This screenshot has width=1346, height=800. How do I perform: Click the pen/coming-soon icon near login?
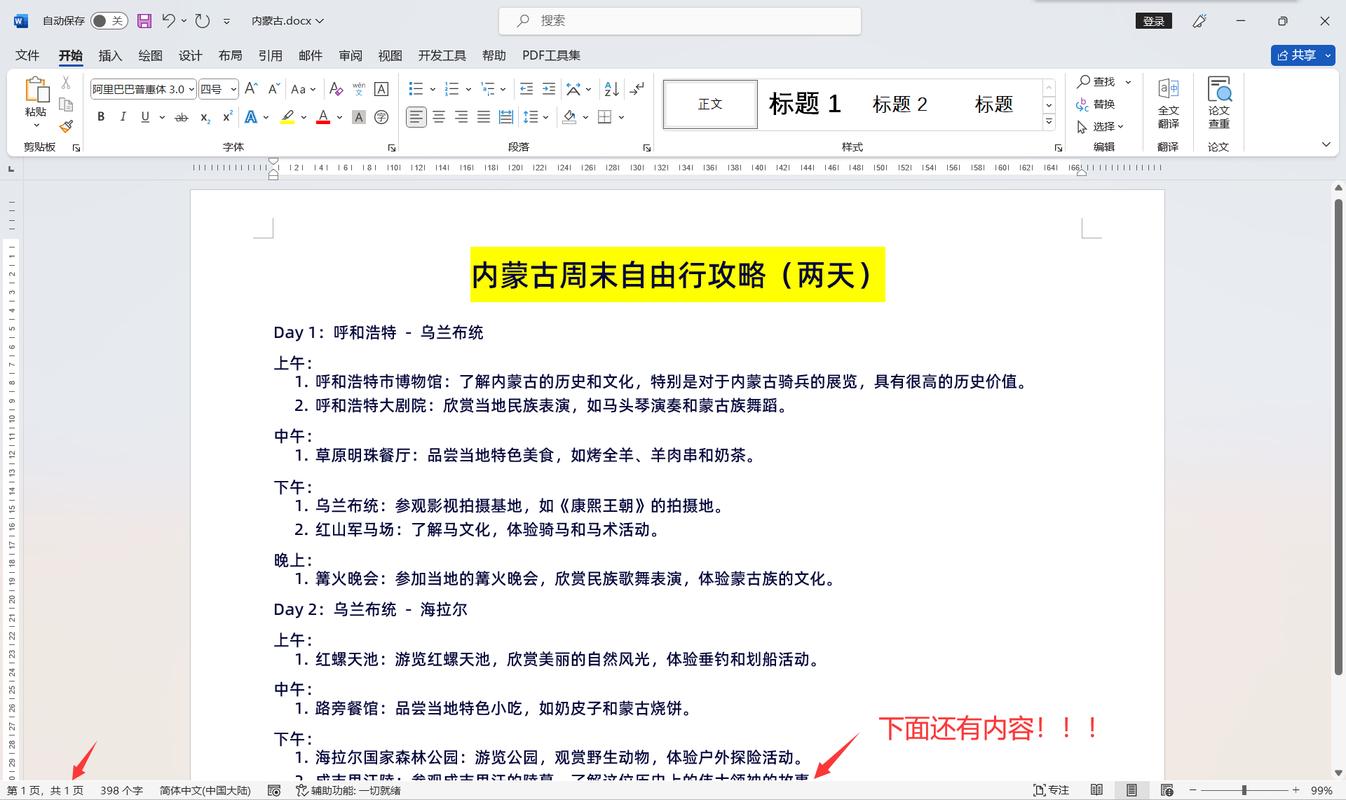click(1200, 20)
